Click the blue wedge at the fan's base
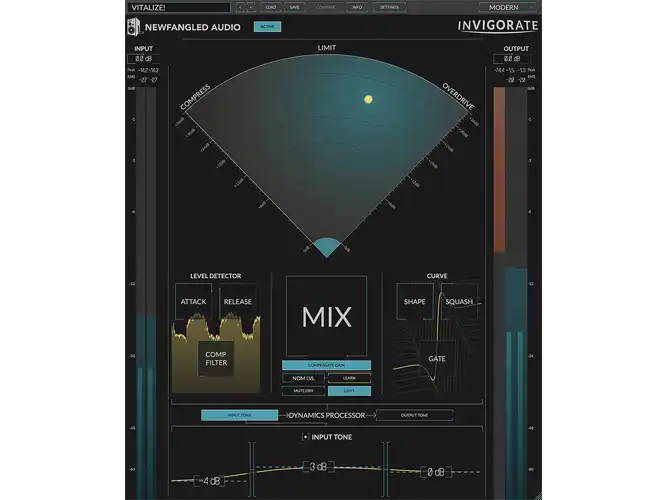The height and width of the screenshot is (500, 667). [327, 247]
